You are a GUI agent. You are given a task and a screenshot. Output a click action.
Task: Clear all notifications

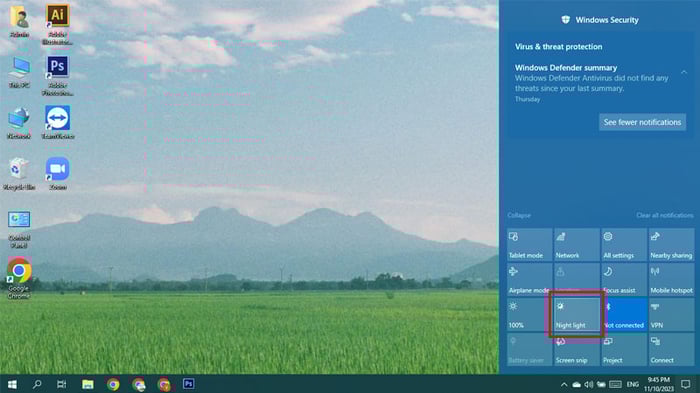coord(665,215)
